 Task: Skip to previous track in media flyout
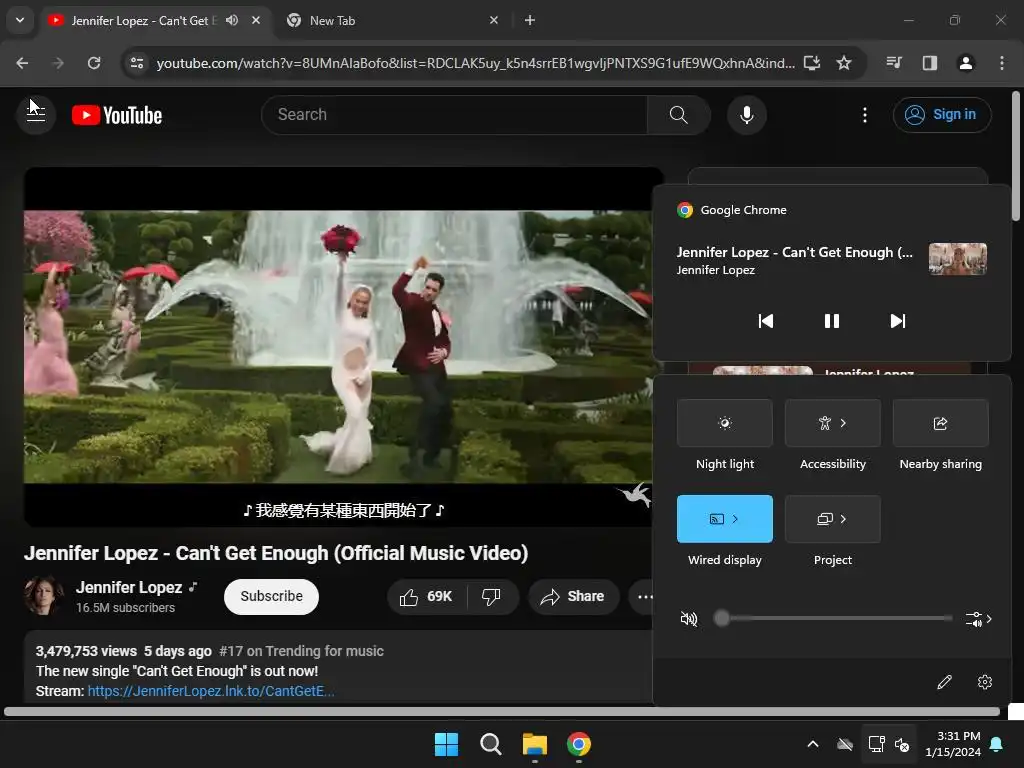click(766, 321)
